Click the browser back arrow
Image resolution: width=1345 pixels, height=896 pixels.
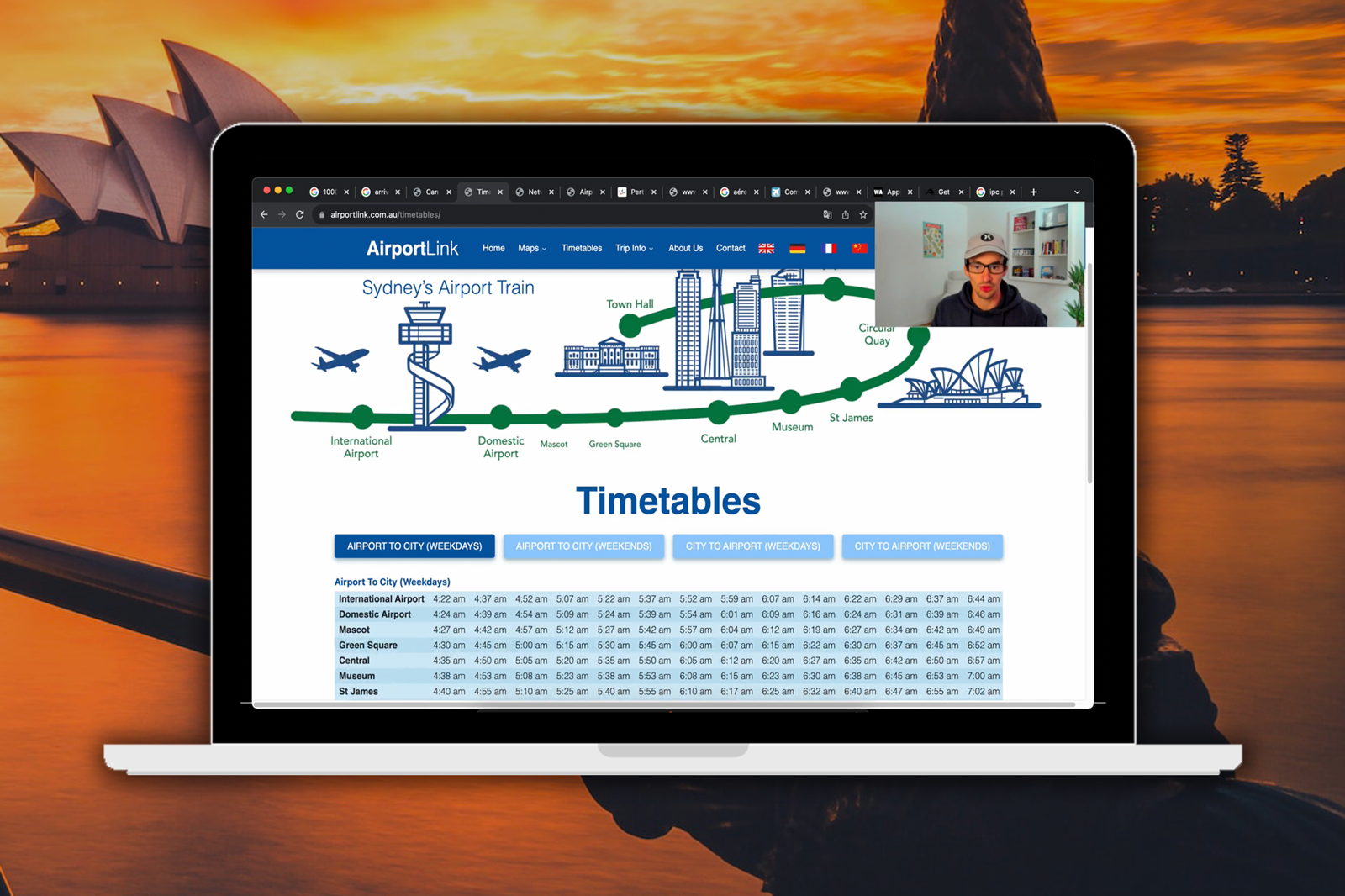click(264, 214)
